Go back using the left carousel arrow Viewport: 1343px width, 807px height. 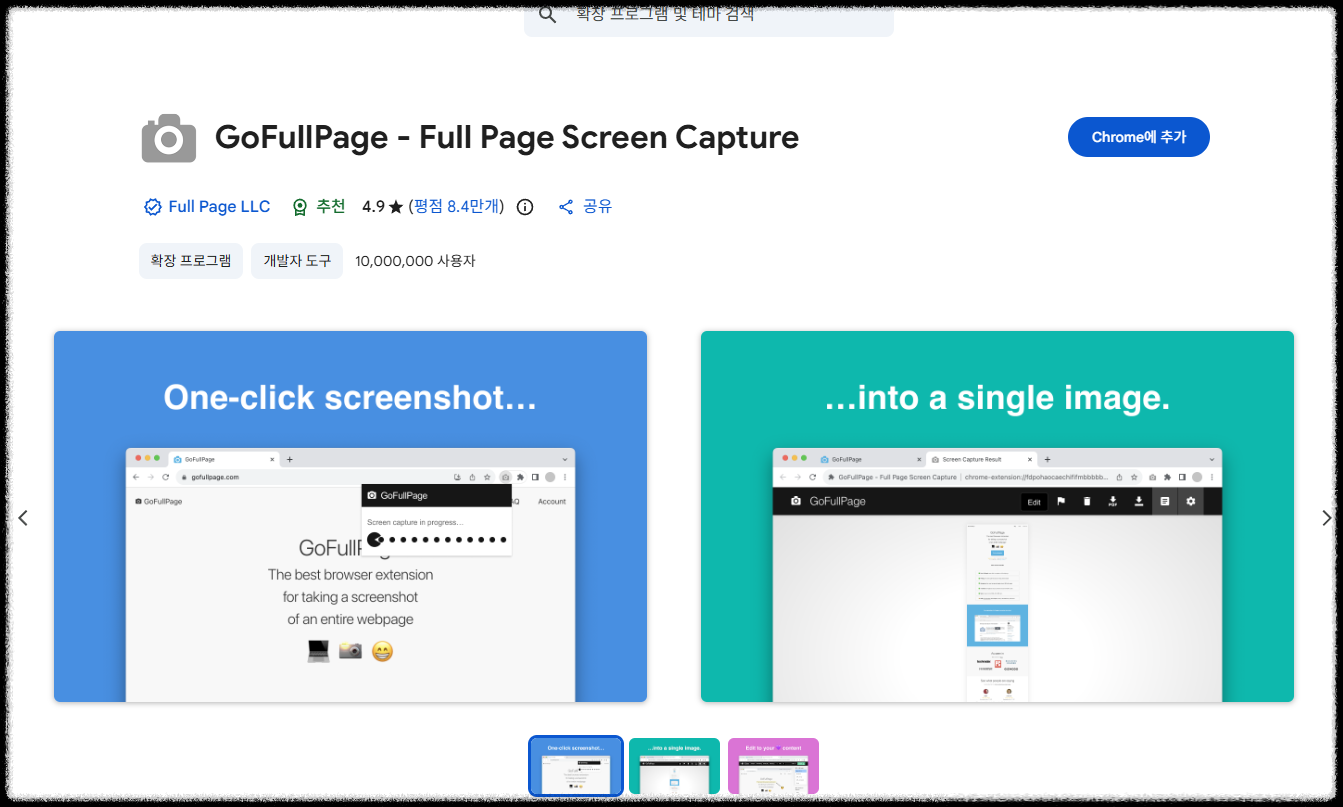click(23, 517)
